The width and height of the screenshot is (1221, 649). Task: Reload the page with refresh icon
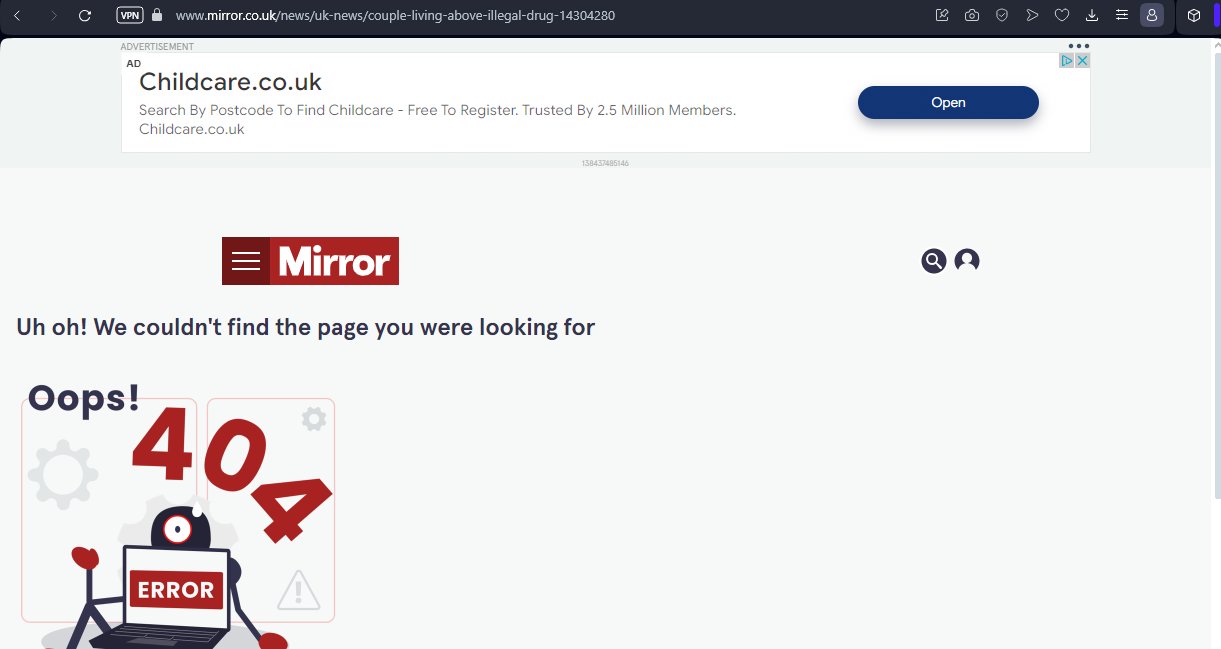pos(85,15)
